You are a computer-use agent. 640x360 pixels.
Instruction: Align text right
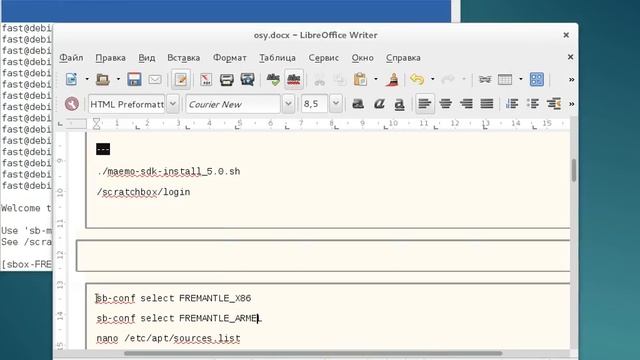coord(466,104)
